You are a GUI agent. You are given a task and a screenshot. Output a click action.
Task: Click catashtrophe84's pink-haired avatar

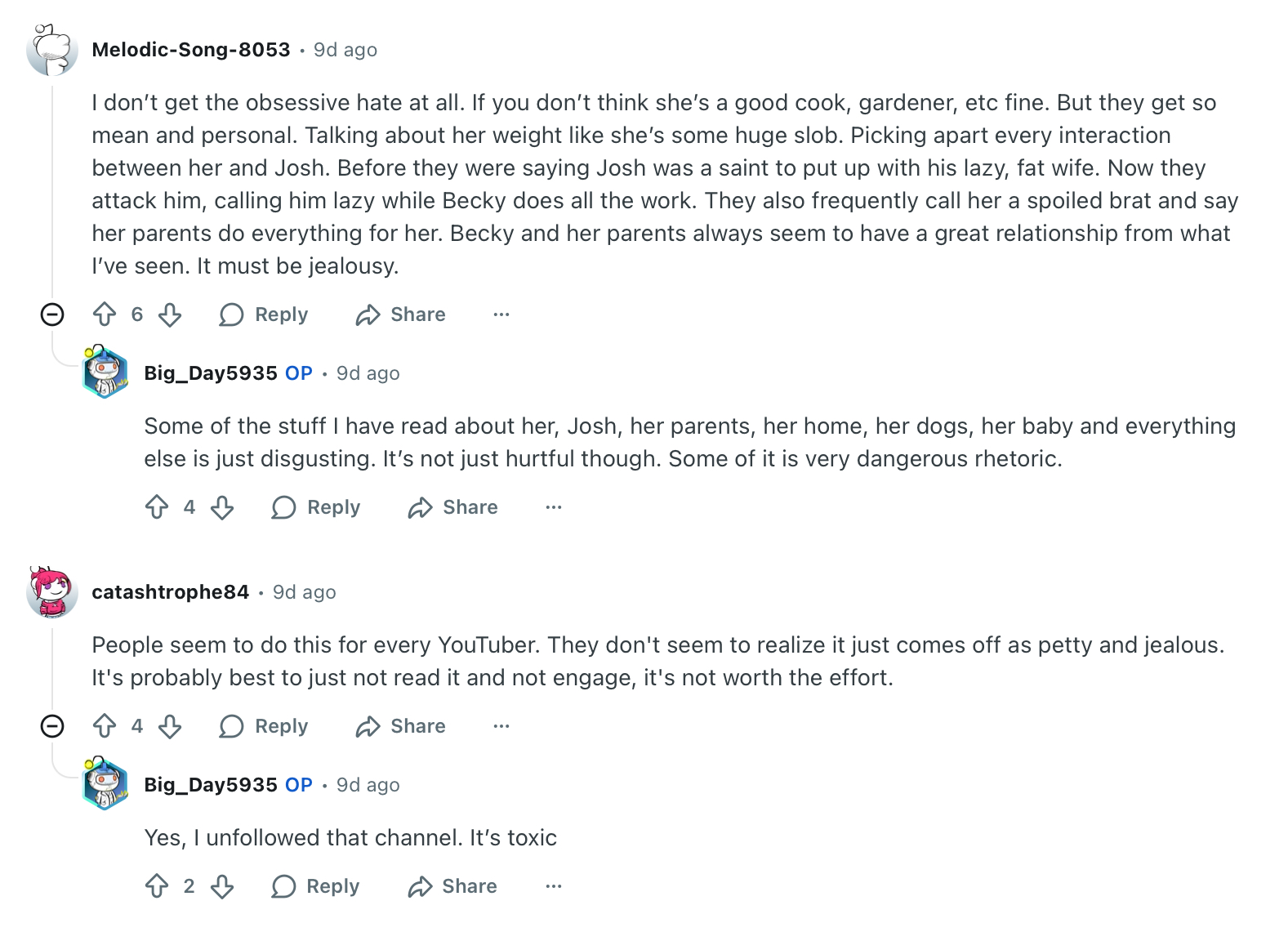pyautogui.click(x=51, y=592)
